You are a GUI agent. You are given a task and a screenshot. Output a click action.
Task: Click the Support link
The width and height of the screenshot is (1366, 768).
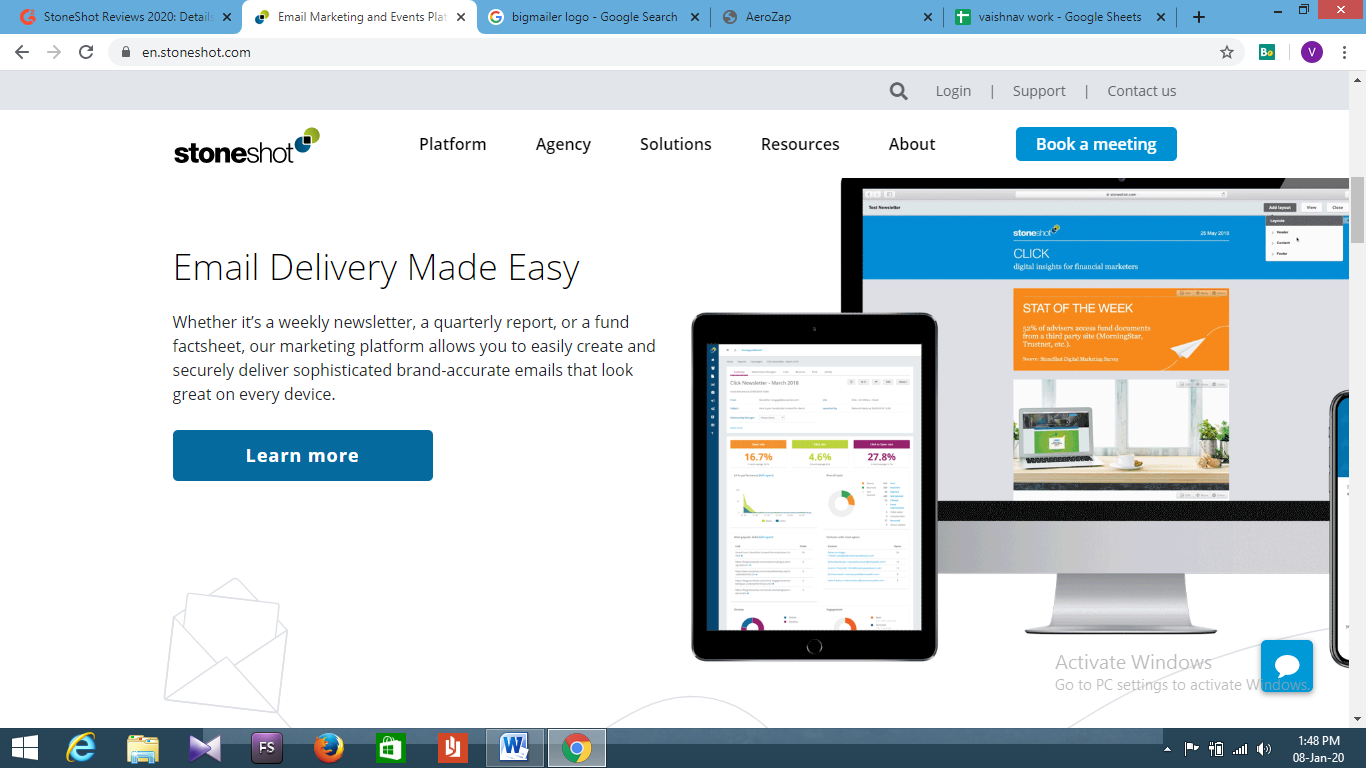pyautogui.click(x=1039, y=91)
